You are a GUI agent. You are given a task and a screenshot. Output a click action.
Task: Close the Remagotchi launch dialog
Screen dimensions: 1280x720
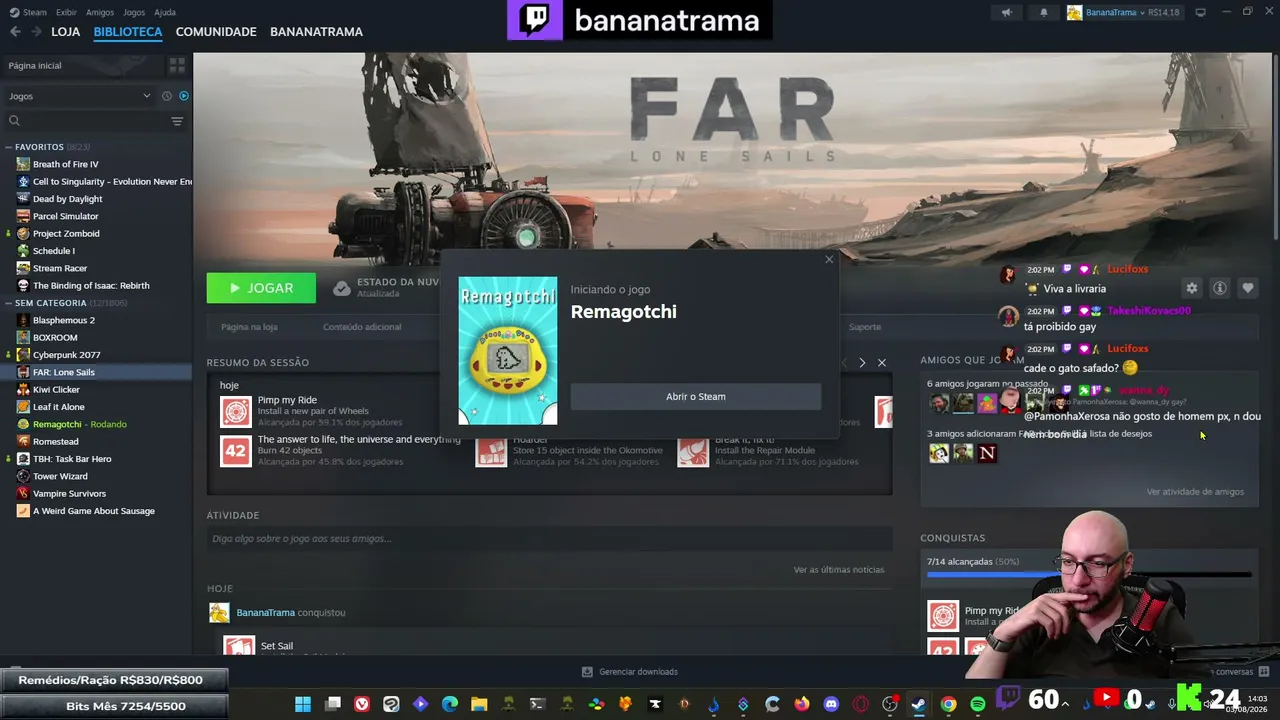[x=829, y=260]
